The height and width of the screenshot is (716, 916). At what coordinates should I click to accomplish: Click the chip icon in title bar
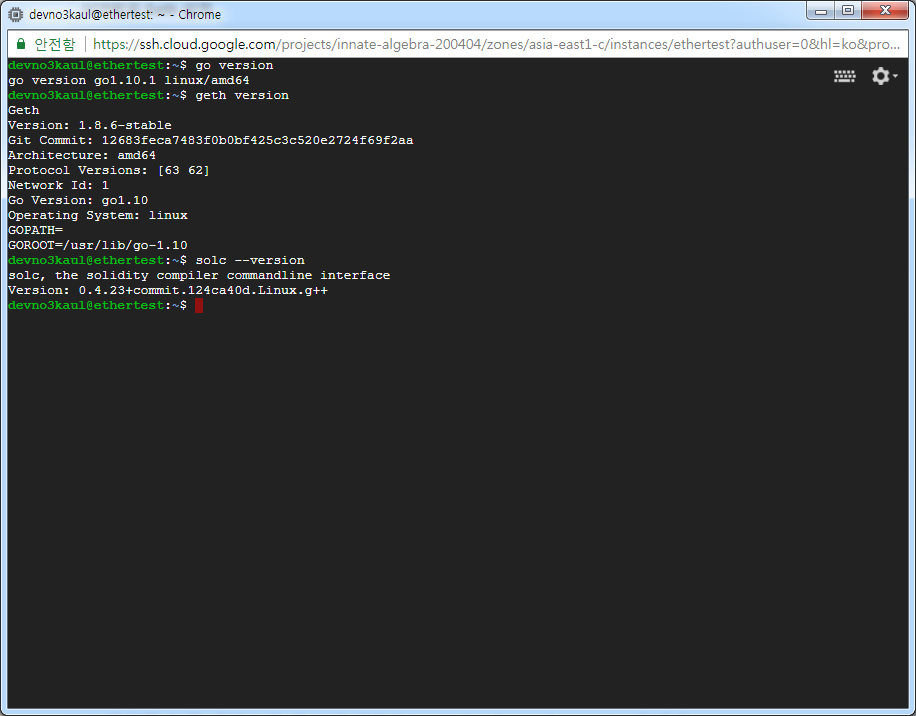[x=16, y=15]
